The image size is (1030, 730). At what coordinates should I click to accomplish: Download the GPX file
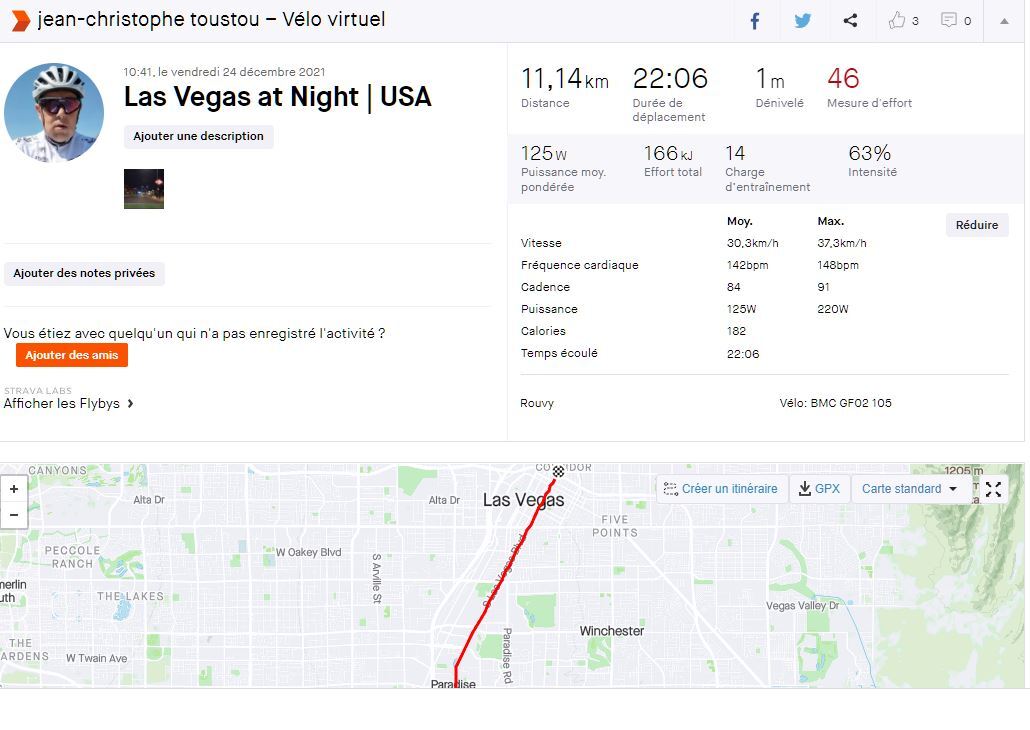click(x=819, y=489)
